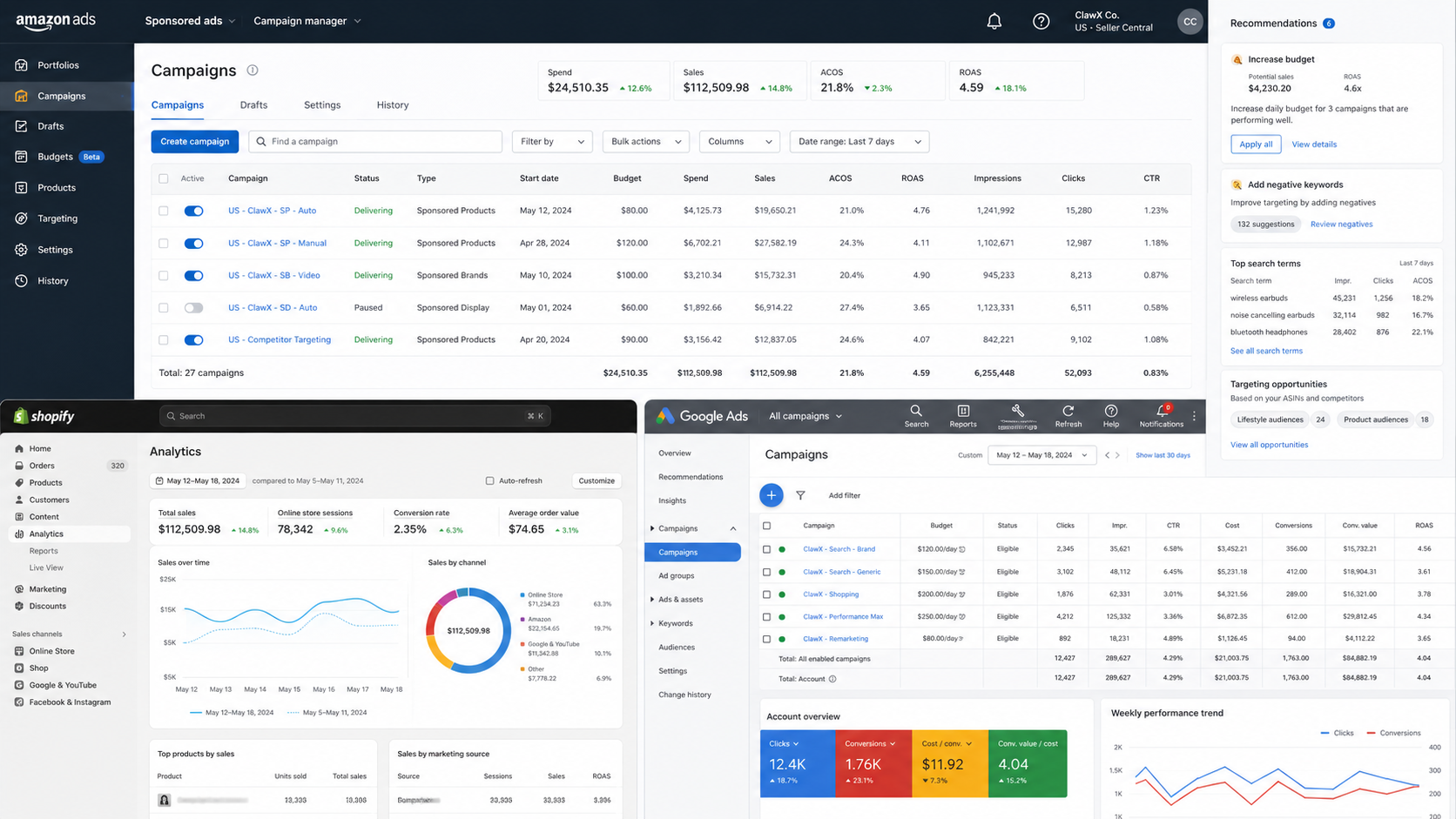Switch to Amazon Settings tab
The height and width of the screenshot is (819, 1456).
click(x=322, y=105)
